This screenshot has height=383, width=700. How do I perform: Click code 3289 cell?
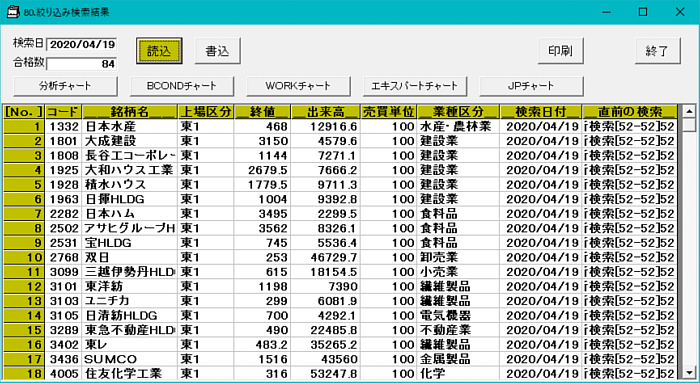click(63, 330)
